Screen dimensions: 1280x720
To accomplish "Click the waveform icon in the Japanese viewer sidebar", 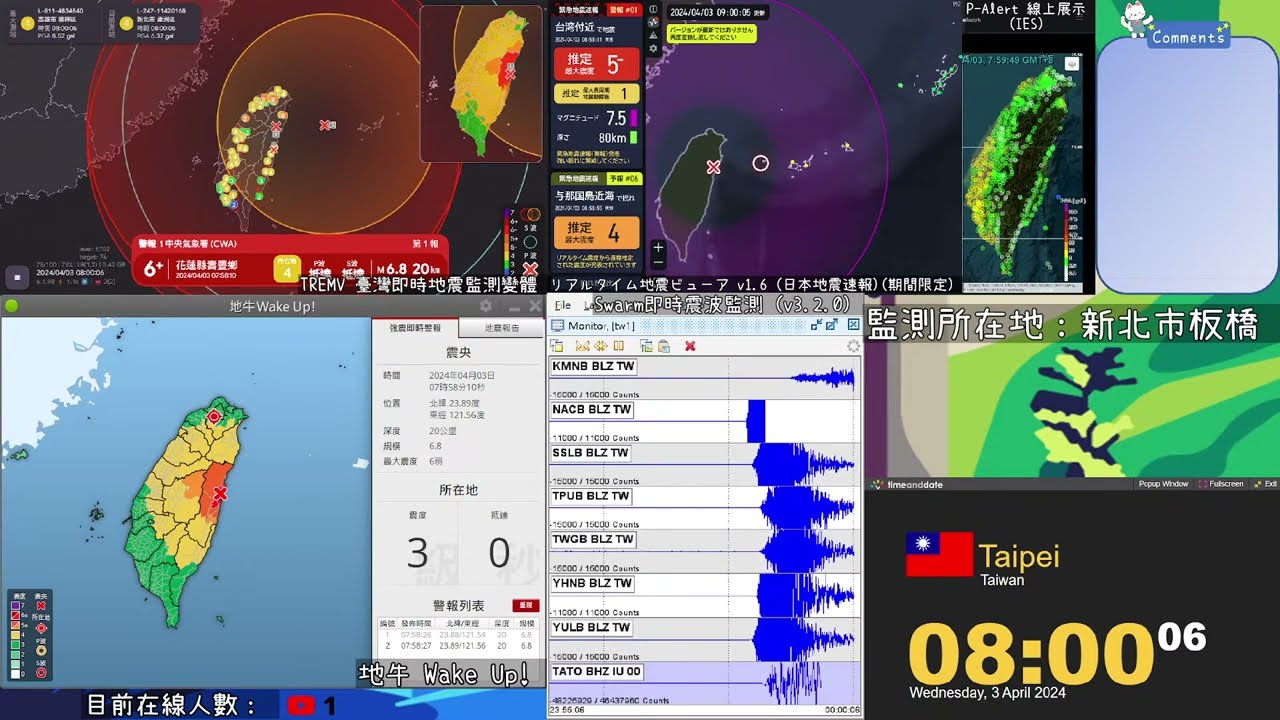I will 653,22.
